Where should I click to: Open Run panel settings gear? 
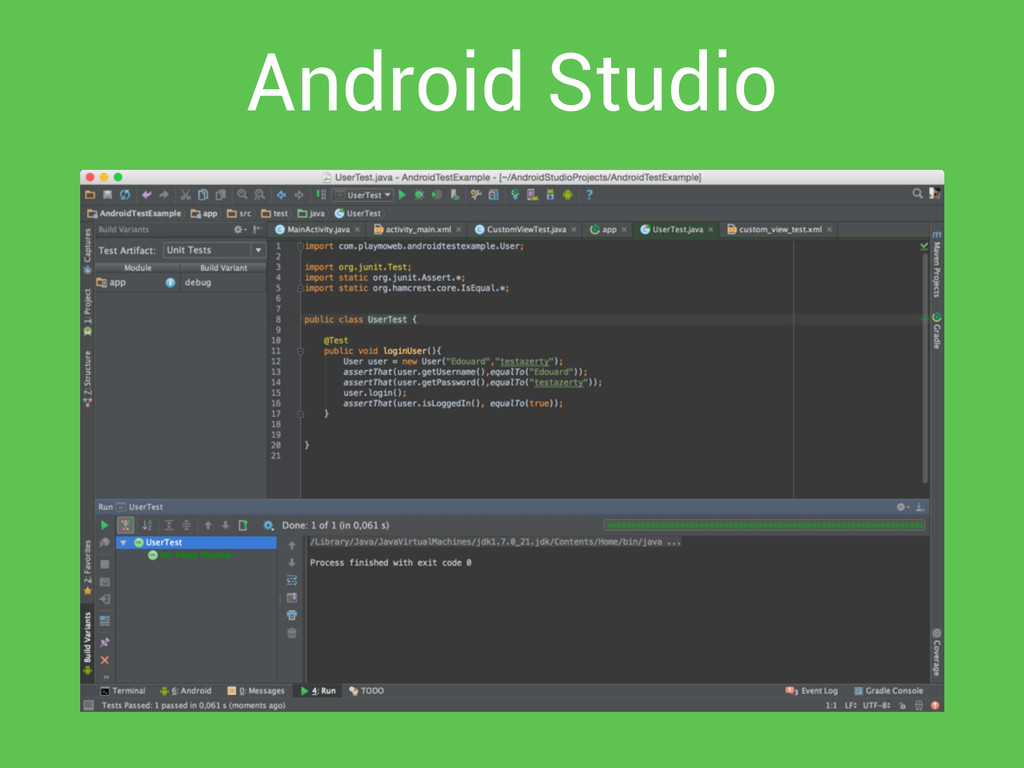[901, 507]
